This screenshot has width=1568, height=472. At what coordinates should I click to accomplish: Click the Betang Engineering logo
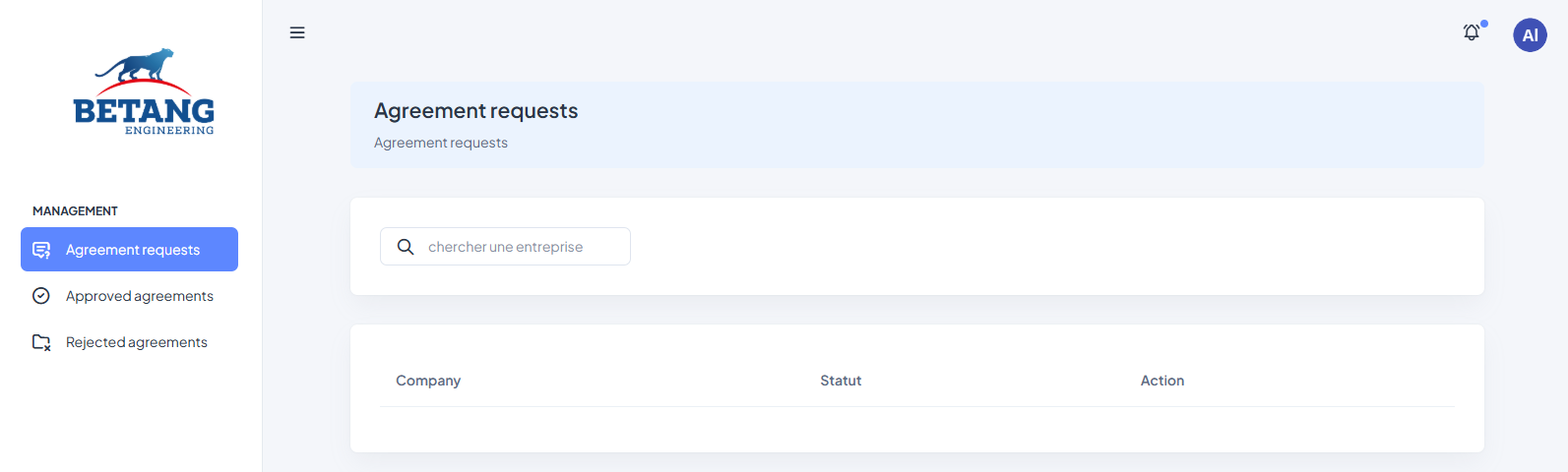coord(144,91)
